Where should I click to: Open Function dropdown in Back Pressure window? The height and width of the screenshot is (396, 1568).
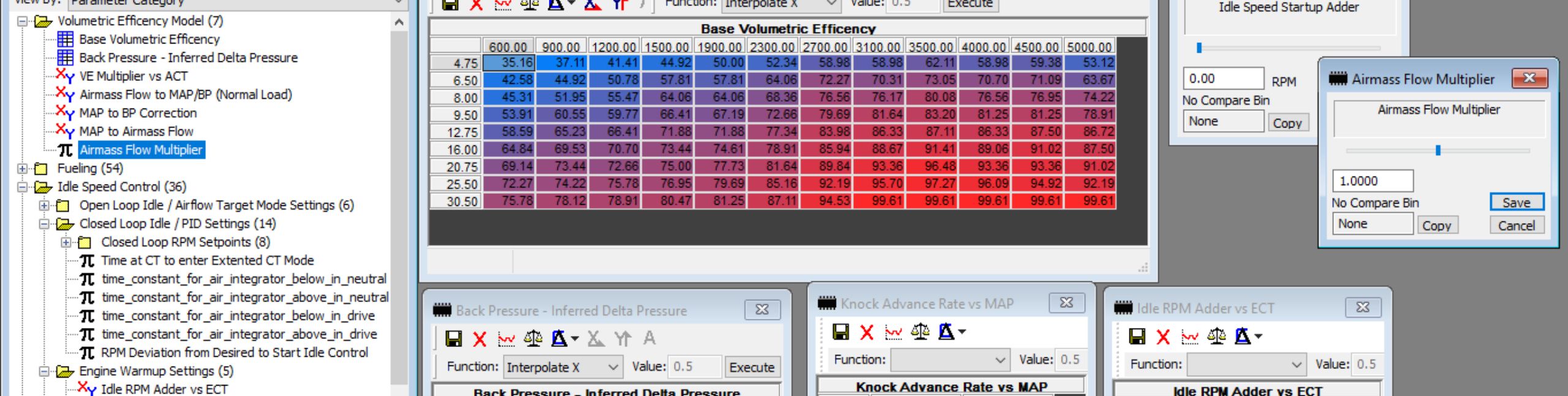click(x=612, y=367)
